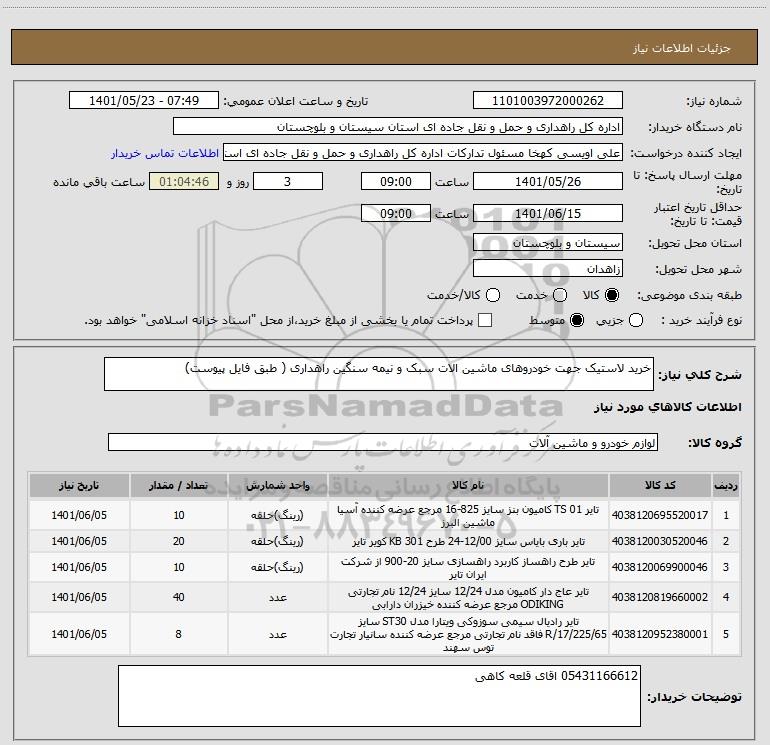The height and width of the screenshot is (745, 770).
Task: Click need date 1401/06/05 in row 3
Action: [x=79, y=567]
